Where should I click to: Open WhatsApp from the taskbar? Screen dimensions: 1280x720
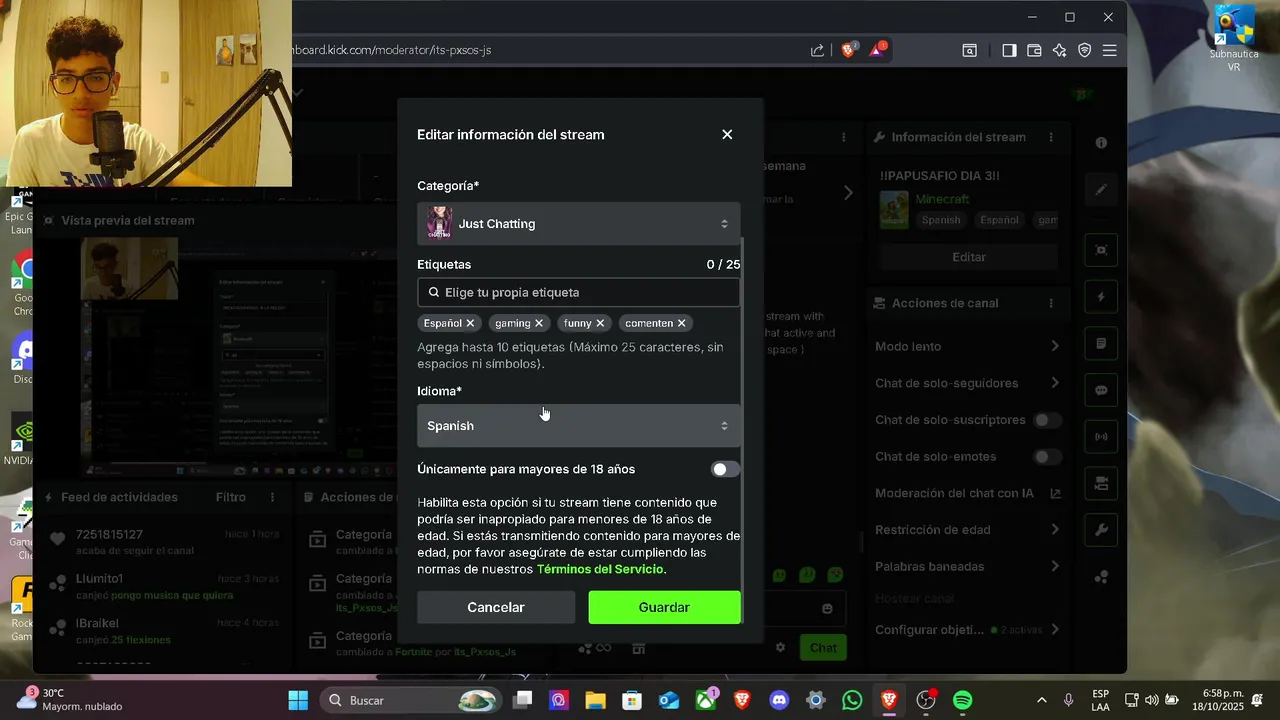point(852,700)
